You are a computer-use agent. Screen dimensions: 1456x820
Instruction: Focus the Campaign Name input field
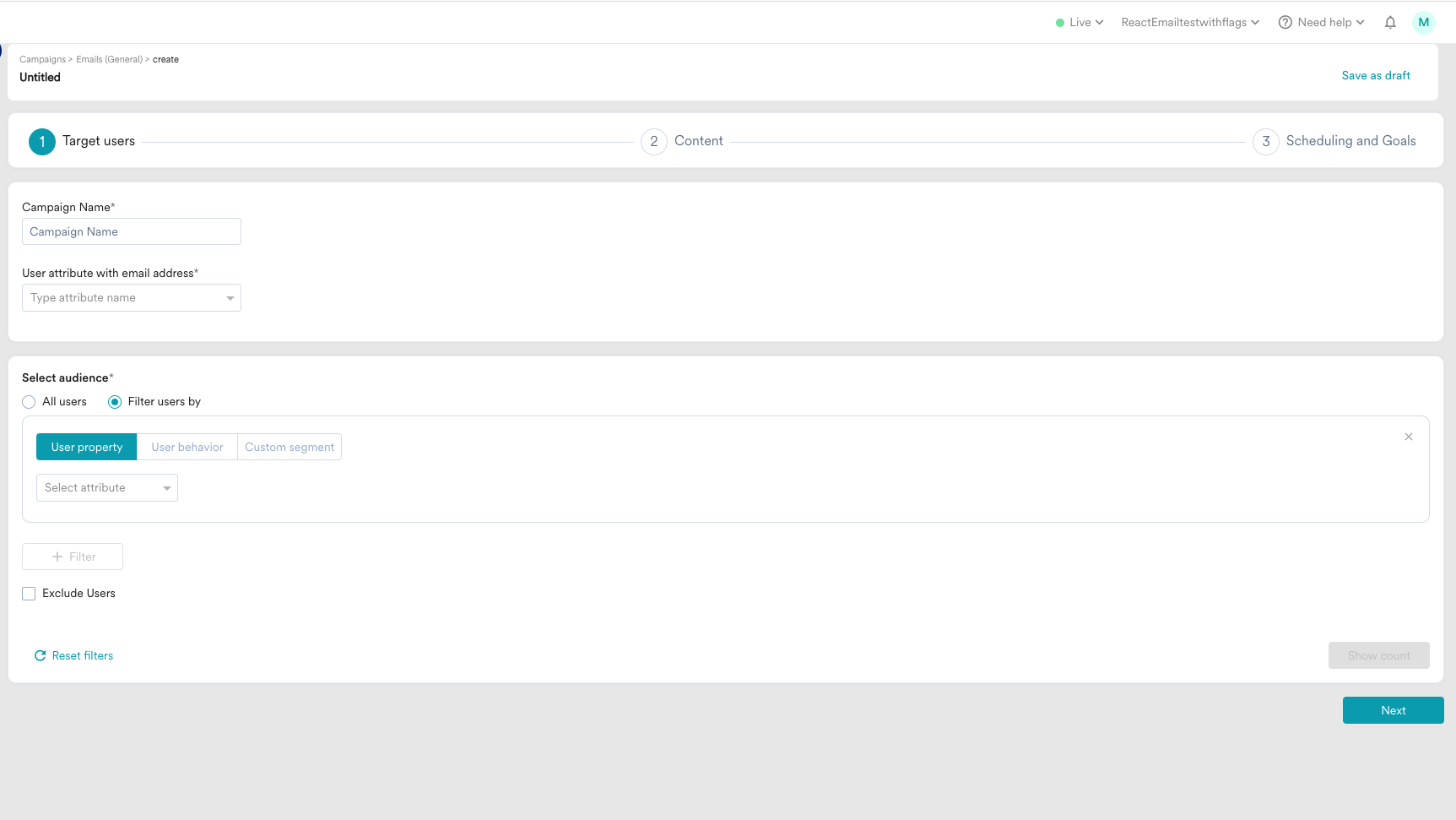click(x=132, y=232)
